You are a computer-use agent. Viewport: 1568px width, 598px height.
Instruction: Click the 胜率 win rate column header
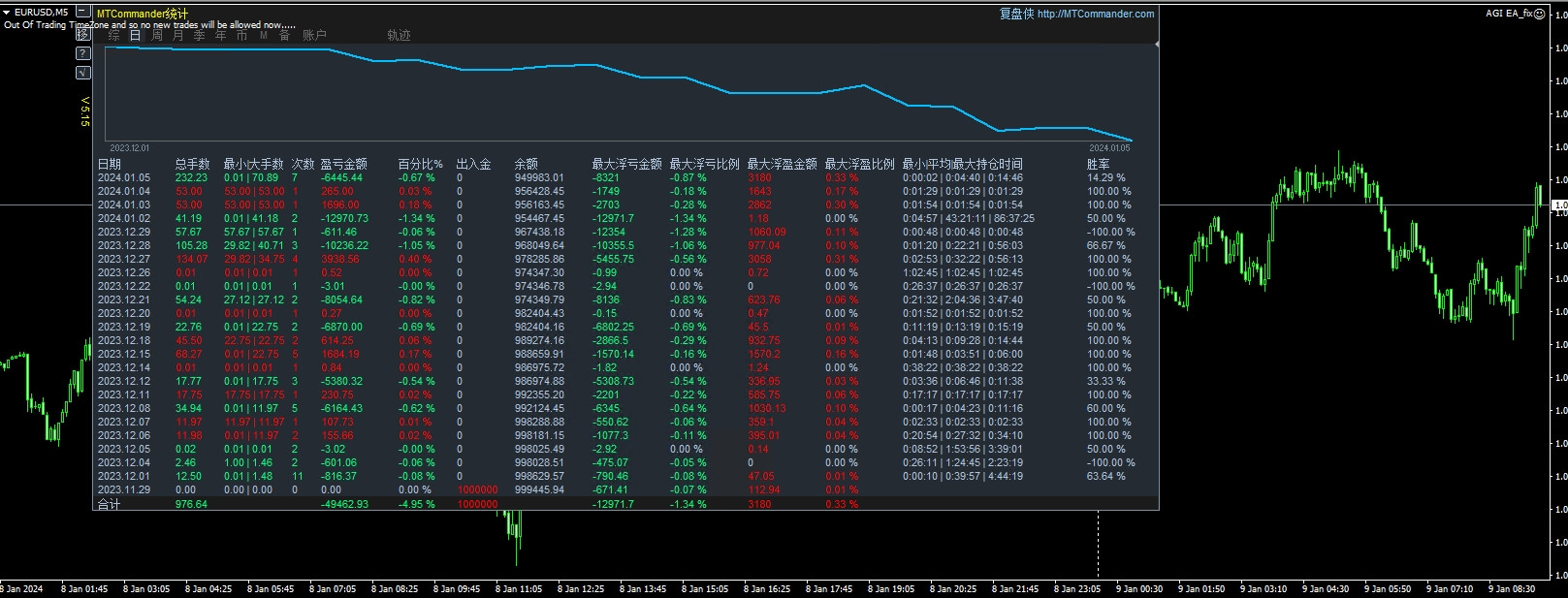1098,164
